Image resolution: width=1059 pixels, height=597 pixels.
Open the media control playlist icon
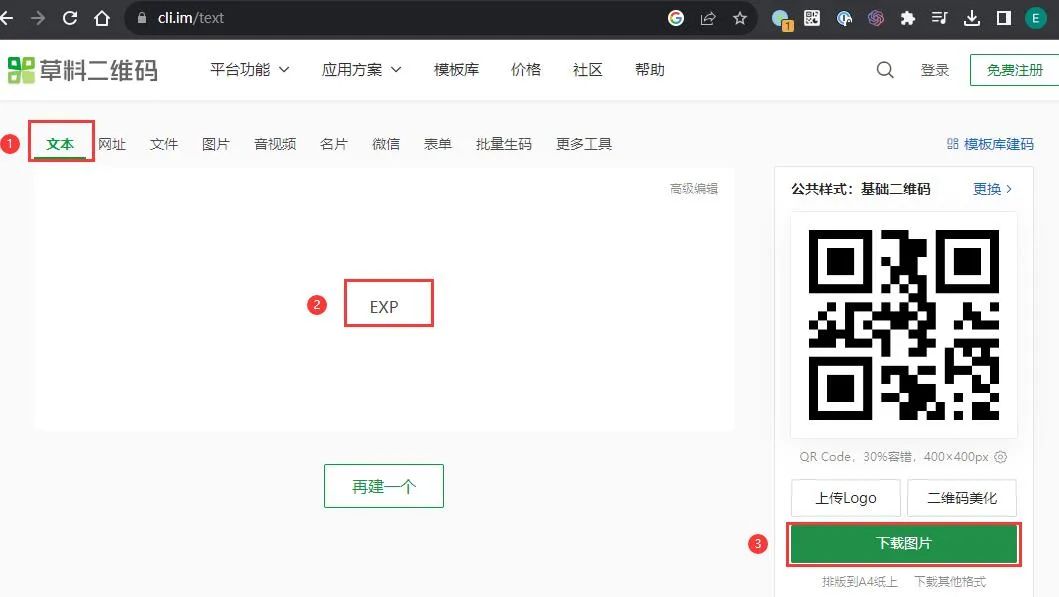939,18
